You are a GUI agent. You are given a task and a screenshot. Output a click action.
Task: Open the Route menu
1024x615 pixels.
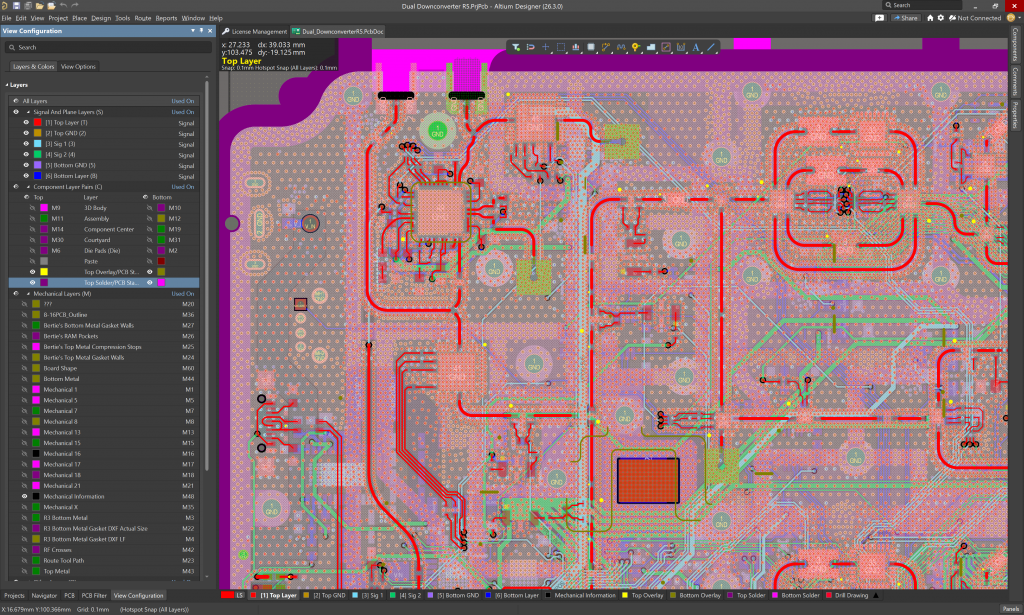(143, 18)
